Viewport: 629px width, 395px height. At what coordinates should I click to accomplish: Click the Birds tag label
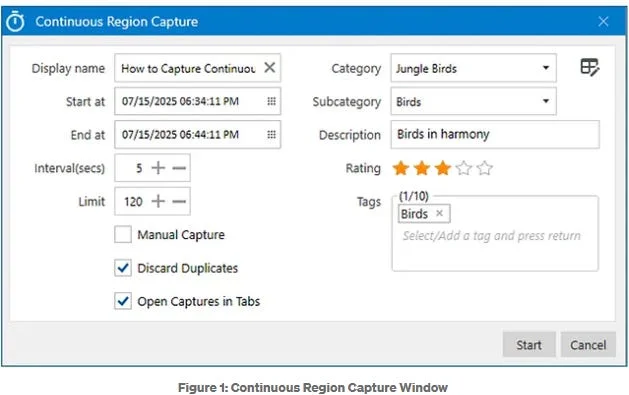coord(414,214)
